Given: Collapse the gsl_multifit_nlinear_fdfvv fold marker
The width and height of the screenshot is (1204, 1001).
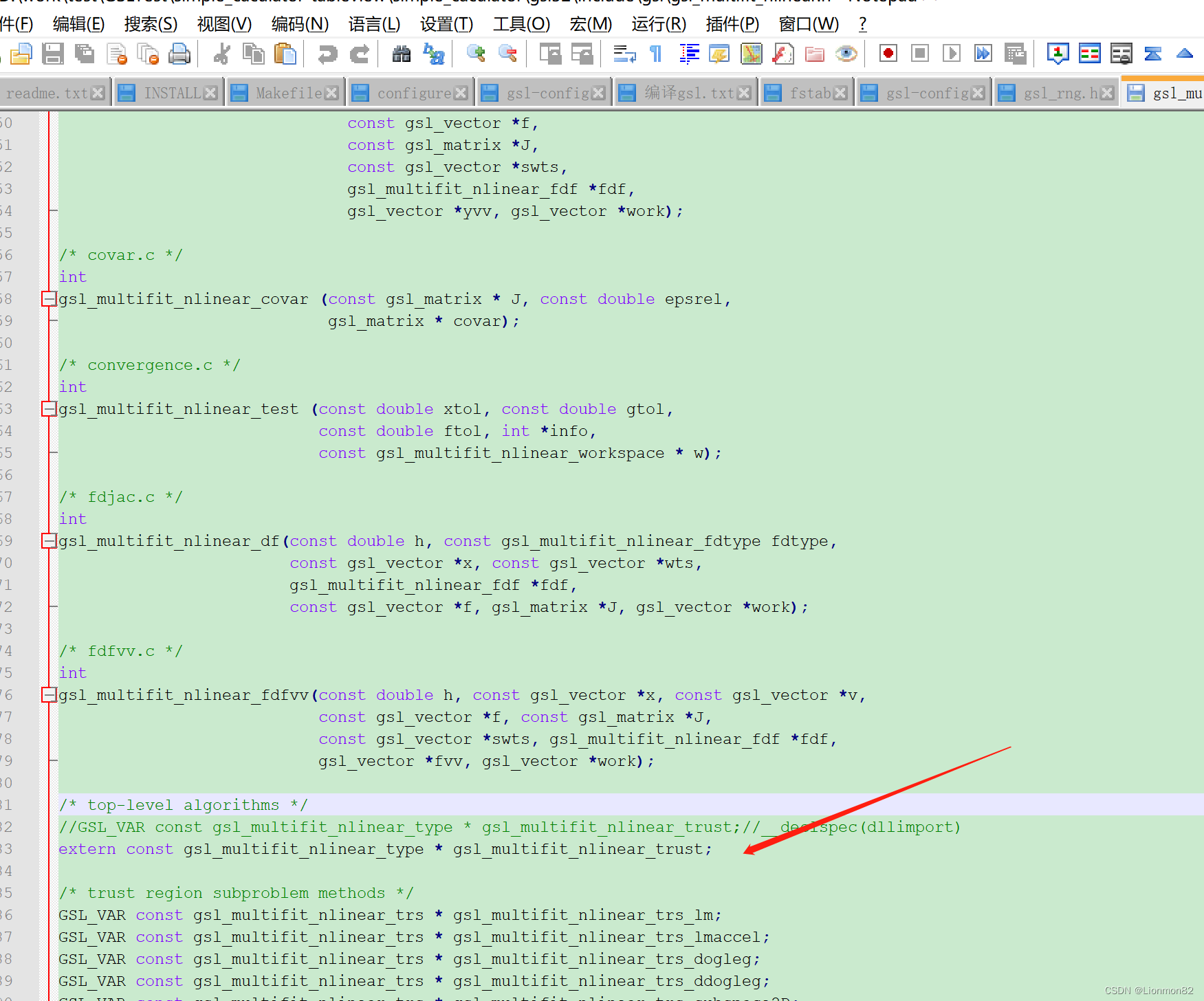Looking at the screenshot, I should point(49,694).
